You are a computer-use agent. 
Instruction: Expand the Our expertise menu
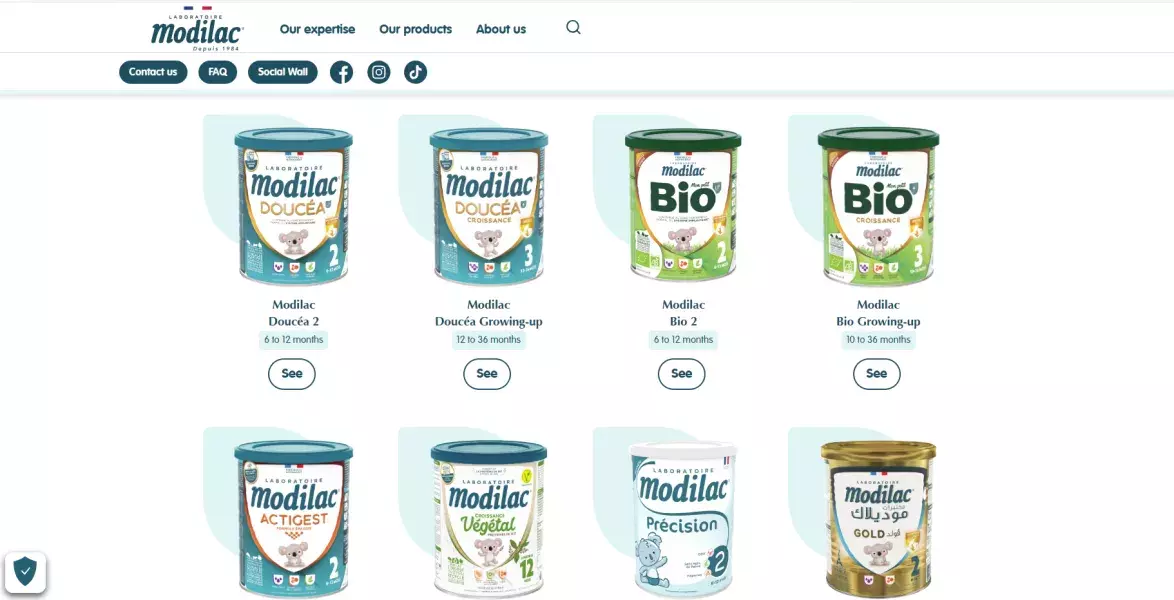pyautogui.click(x=317, y=29)
